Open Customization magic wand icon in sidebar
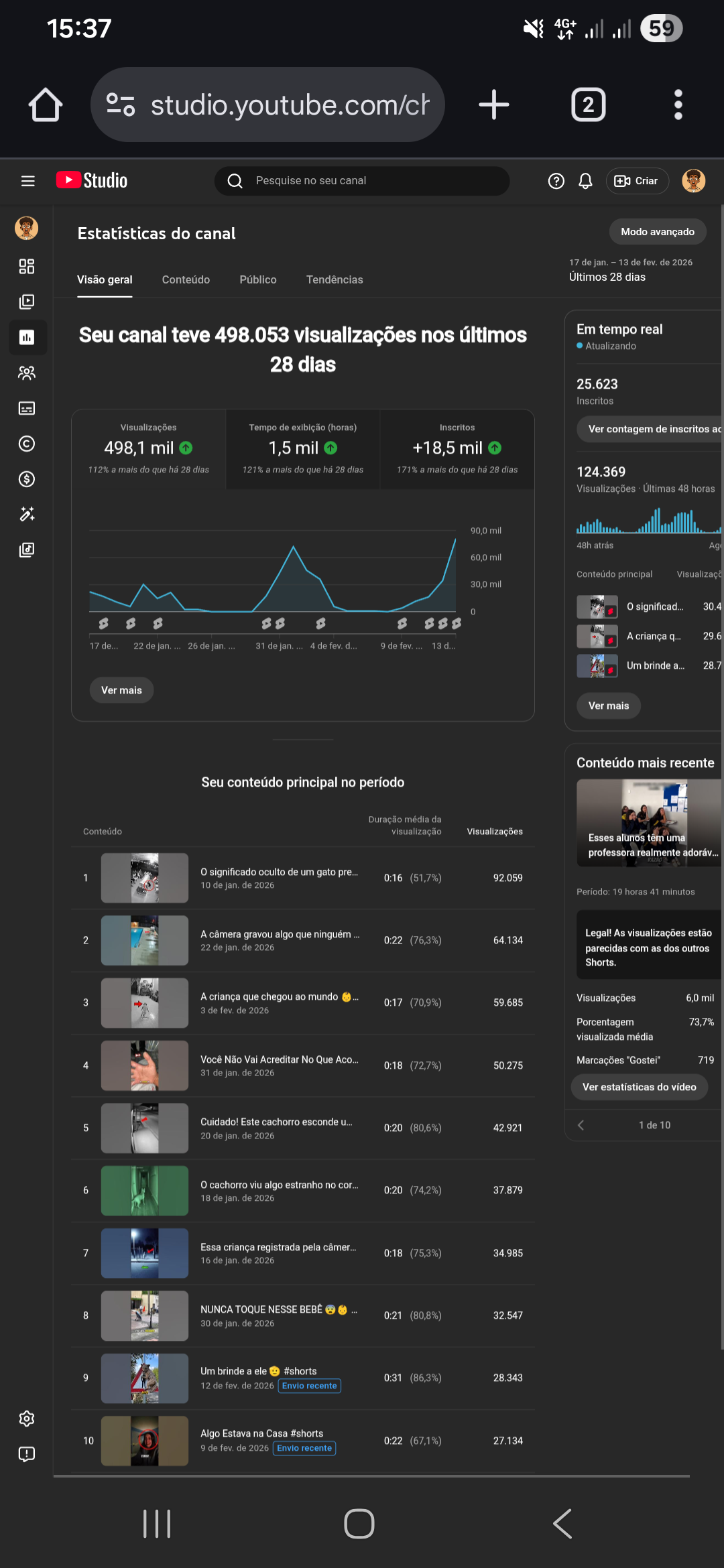 [27, 514]
